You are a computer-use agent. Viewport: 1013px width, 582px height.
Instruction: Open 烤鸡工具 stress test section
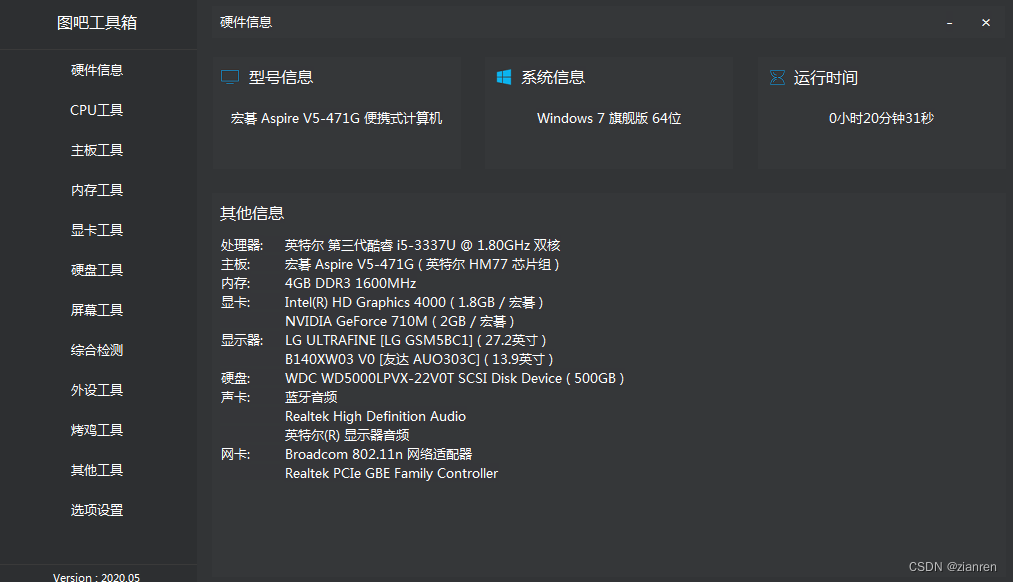click(97, 430)
